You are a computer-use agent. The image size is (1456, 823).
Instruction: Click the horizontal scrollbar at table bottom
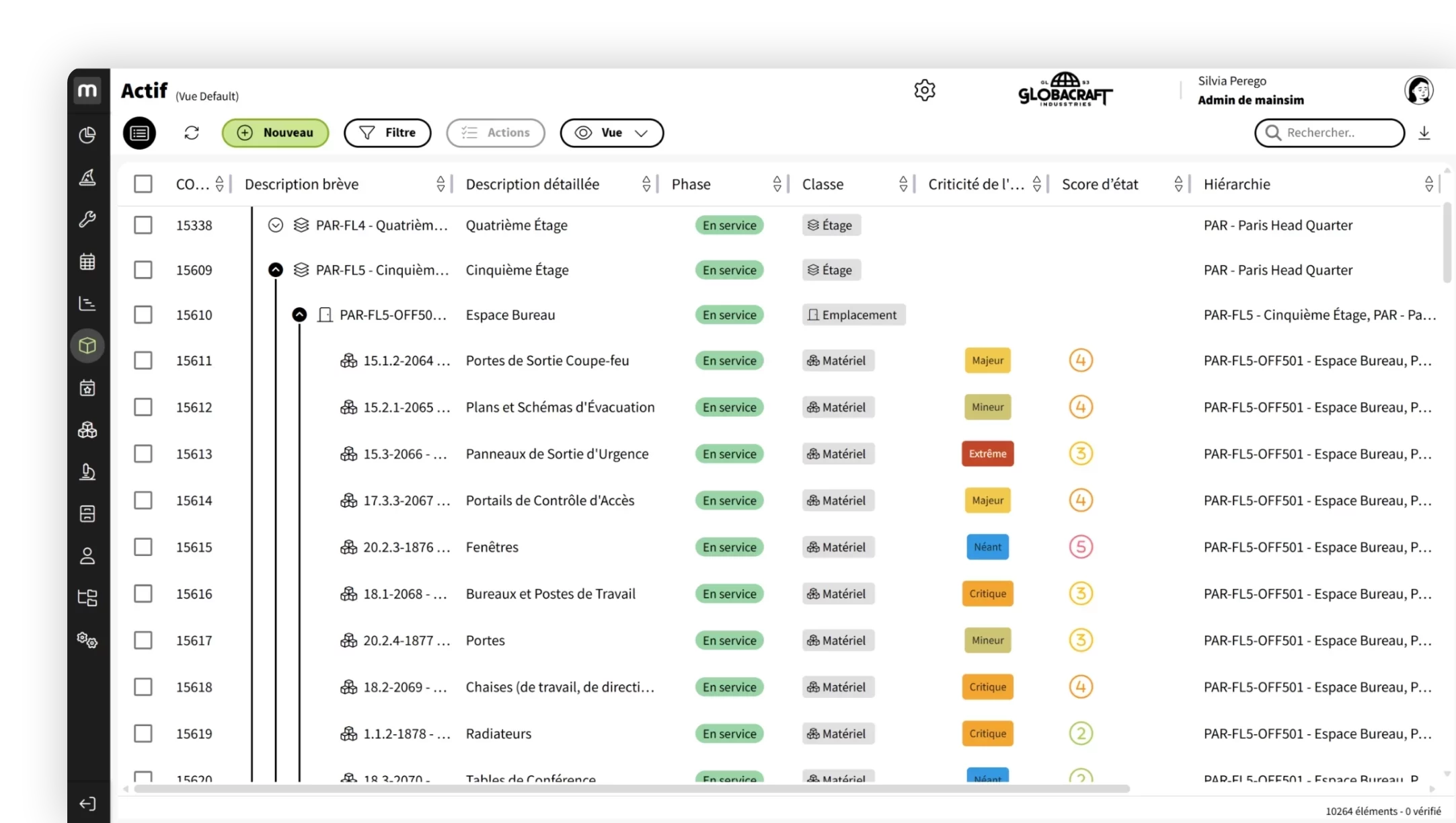tap(632, 789)
